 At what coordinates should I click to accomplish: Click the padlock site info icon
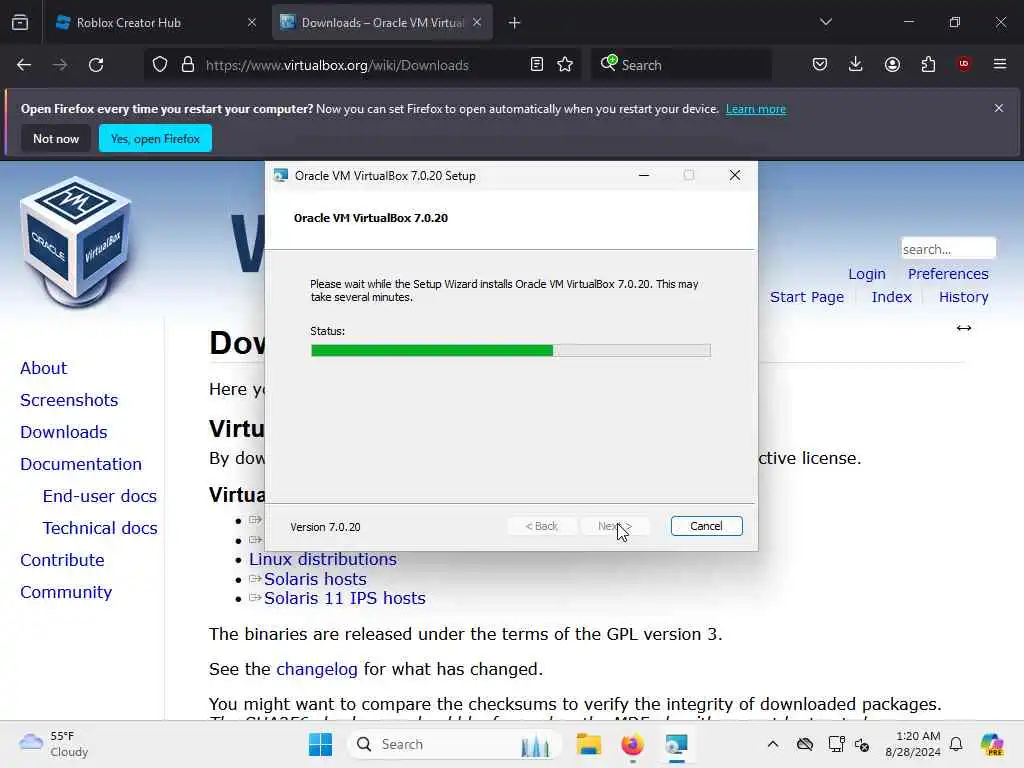pos(188,65)
